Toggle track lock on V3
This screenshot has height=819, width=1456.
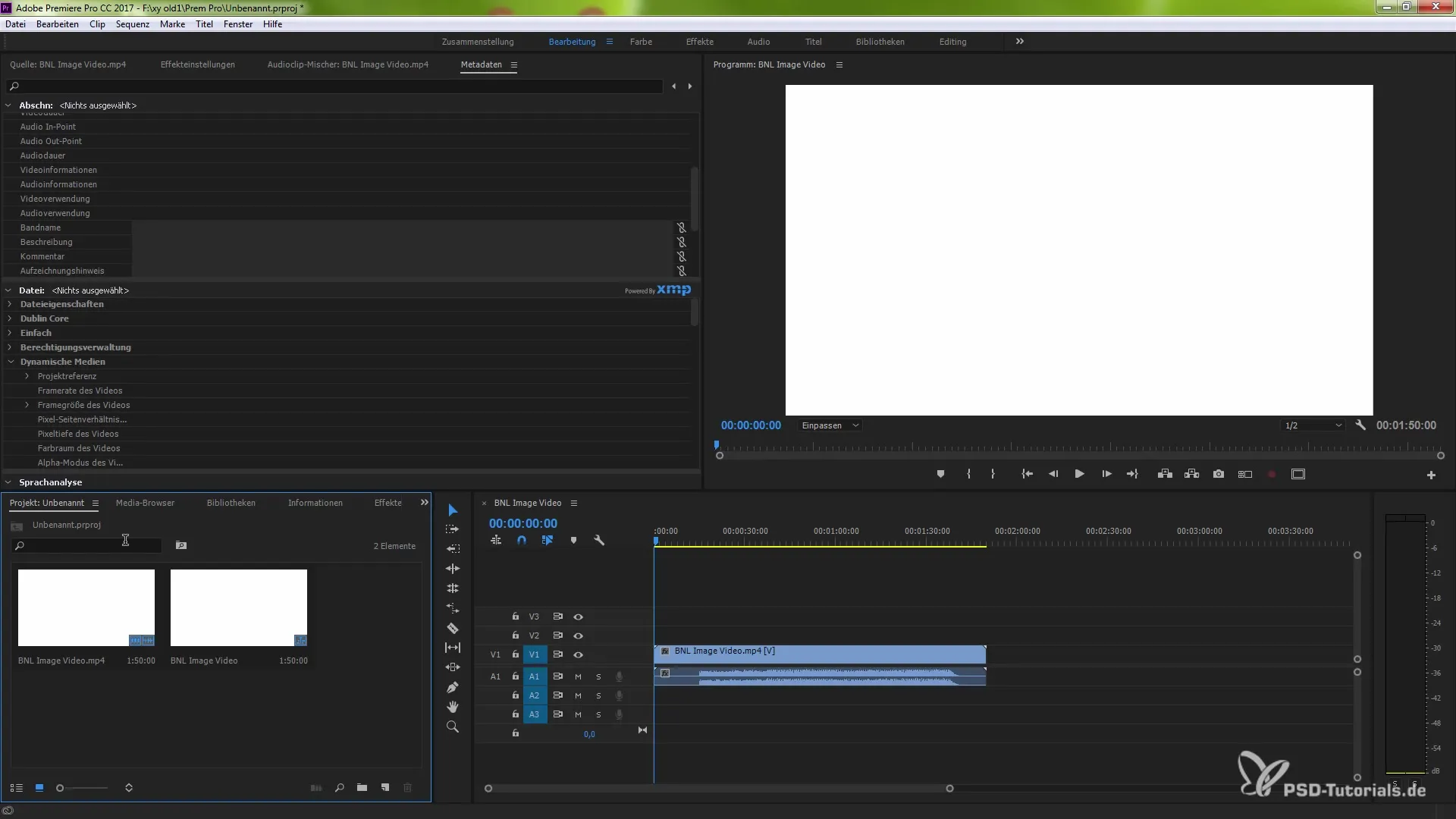516,617
